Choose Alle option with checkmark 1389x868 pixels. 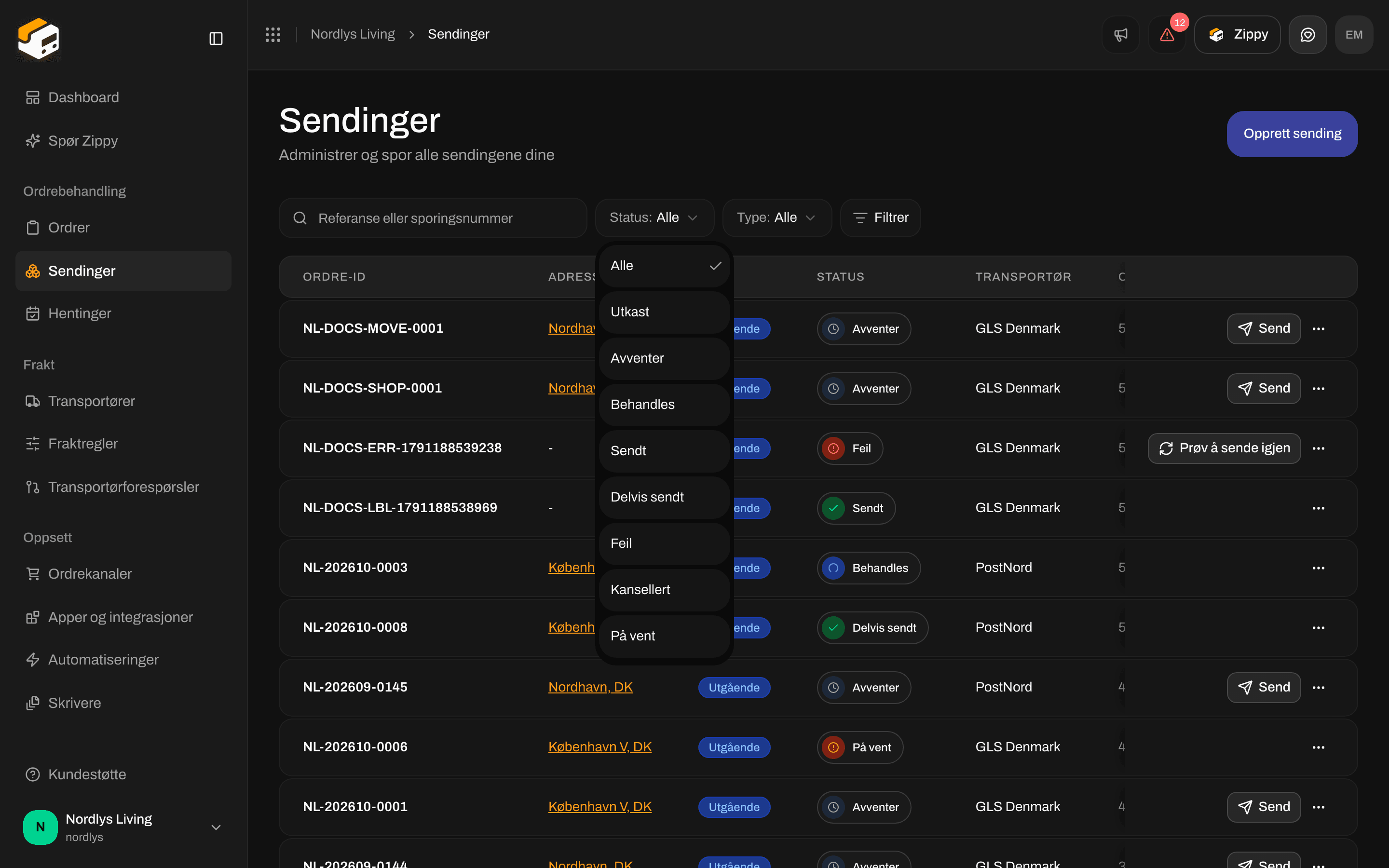point(664,266)
